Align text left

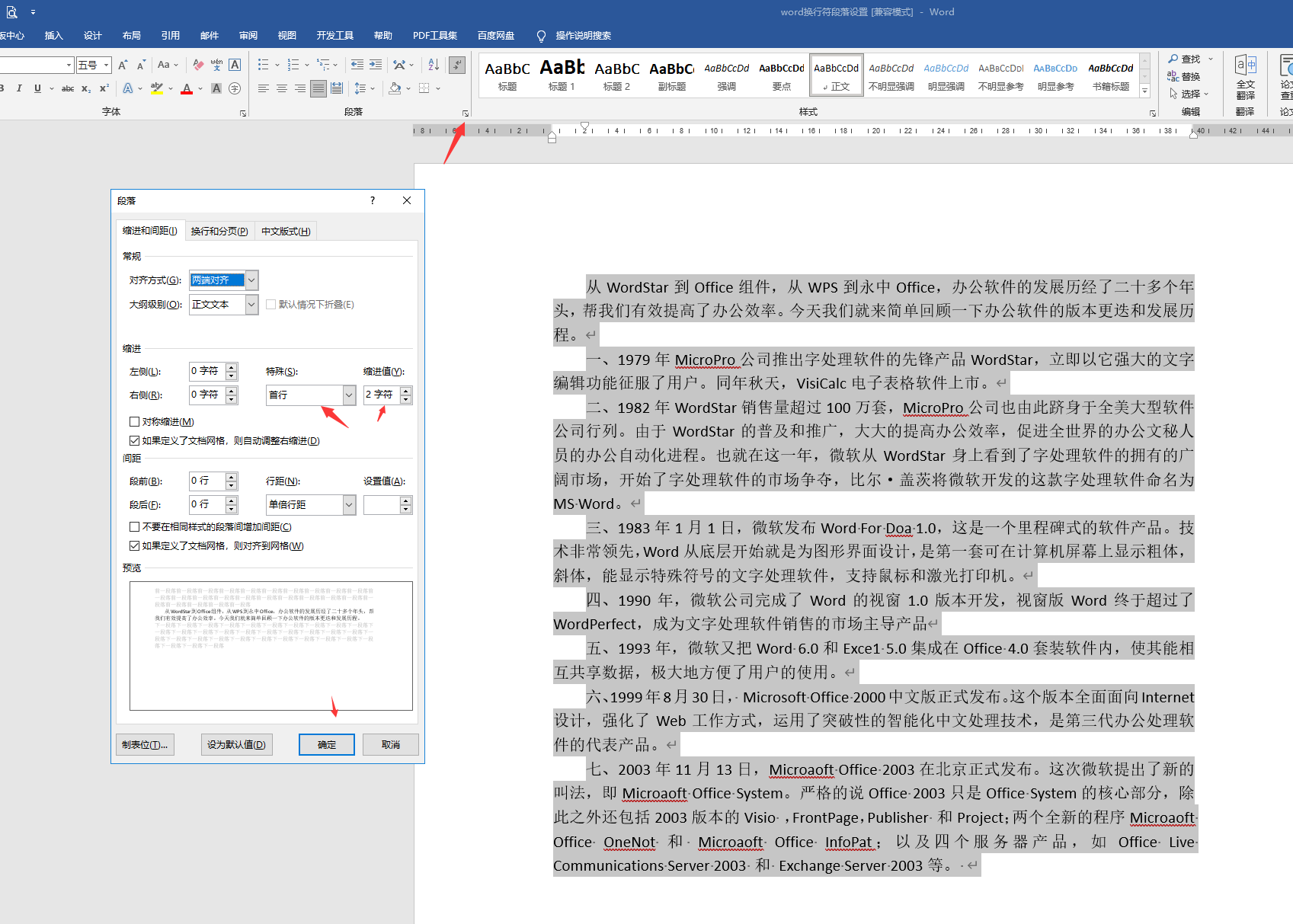pos(264,88)
